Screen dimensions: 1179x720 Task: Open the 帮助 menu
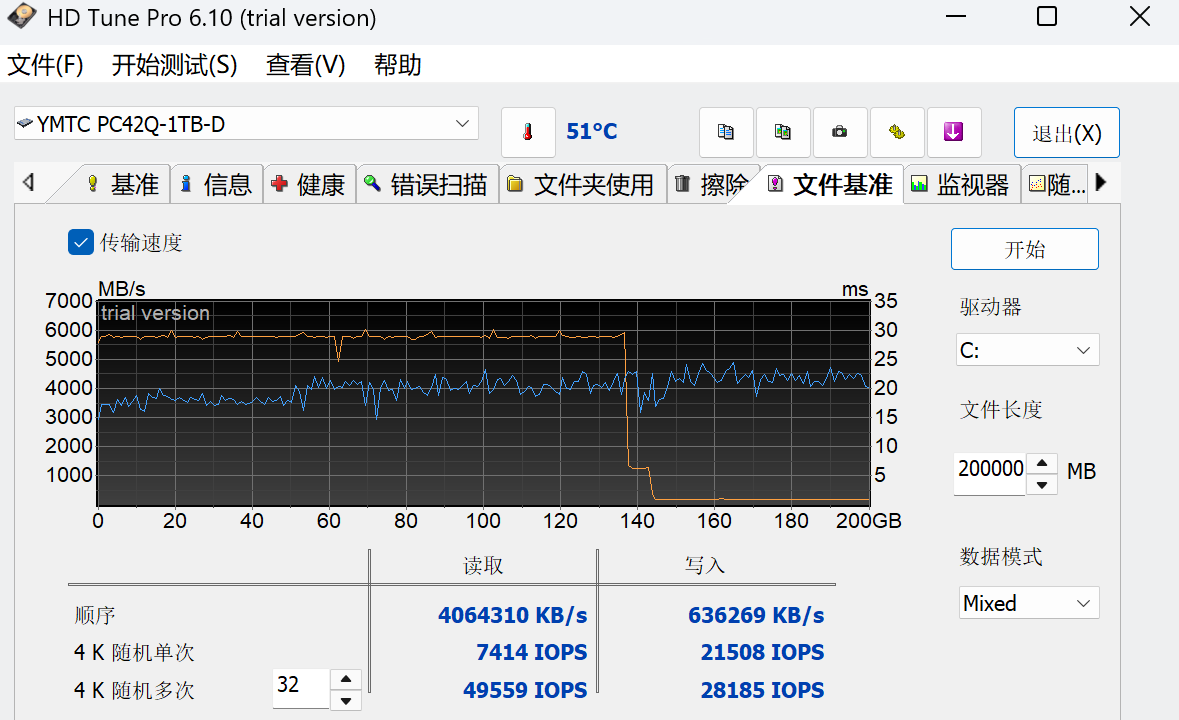tap(398, 65)
